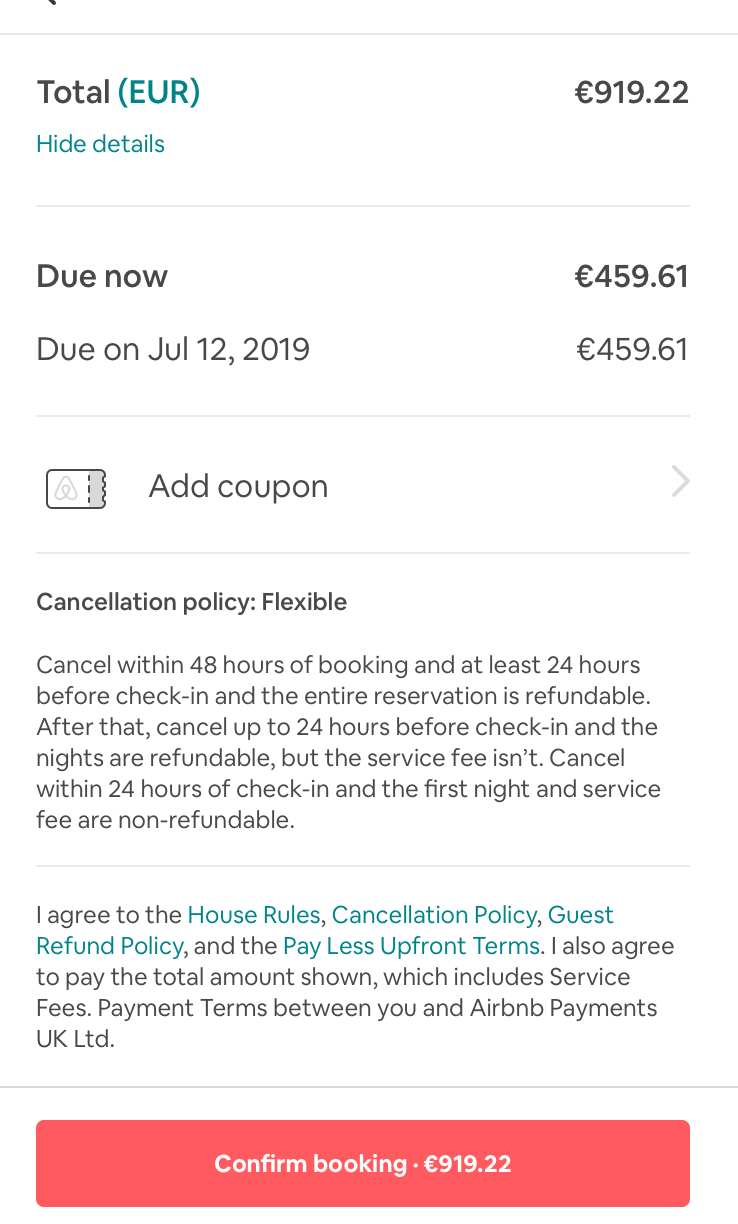Screen dimensions: 738x1224
Task: Select the Jul 12 installment €459.61 amount
Action: pos(632,349)
